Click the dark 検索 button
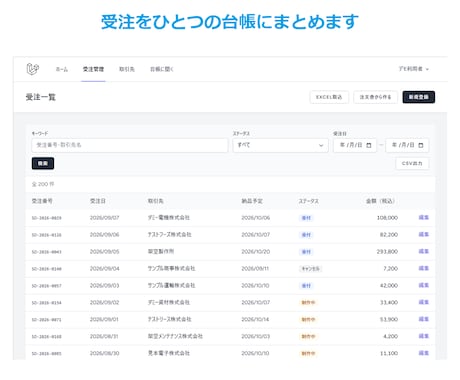The height and width of the screenshot is (380, 460). pyautogui.click(x=43, y=163)
